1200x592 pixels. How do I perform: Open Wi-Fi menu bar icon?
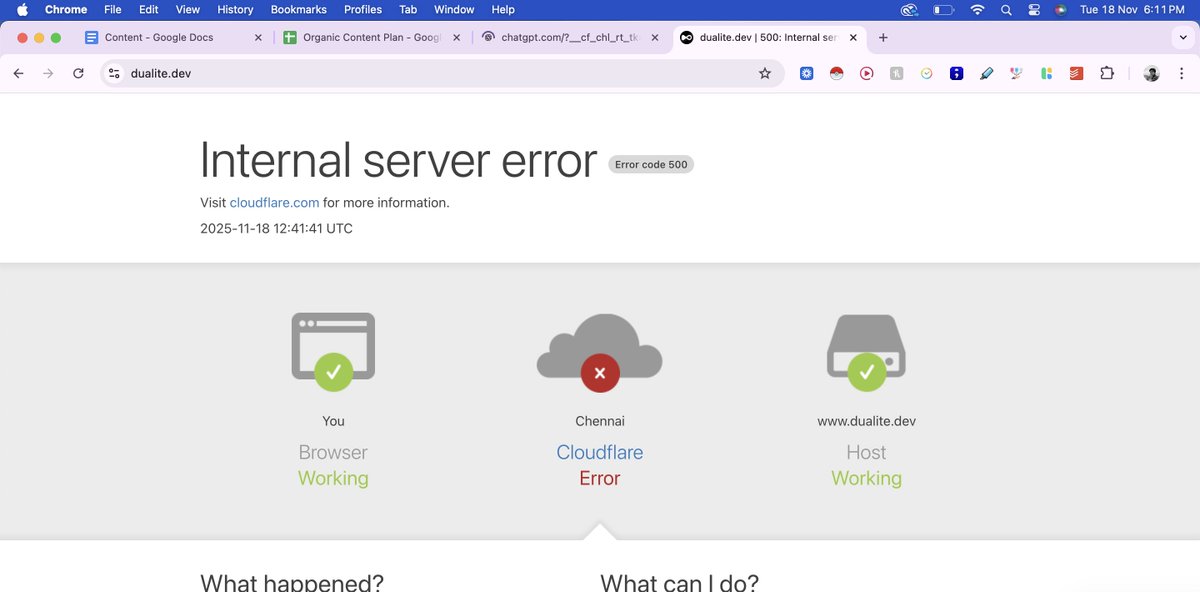pyautogui.click(x=977, y=9)
